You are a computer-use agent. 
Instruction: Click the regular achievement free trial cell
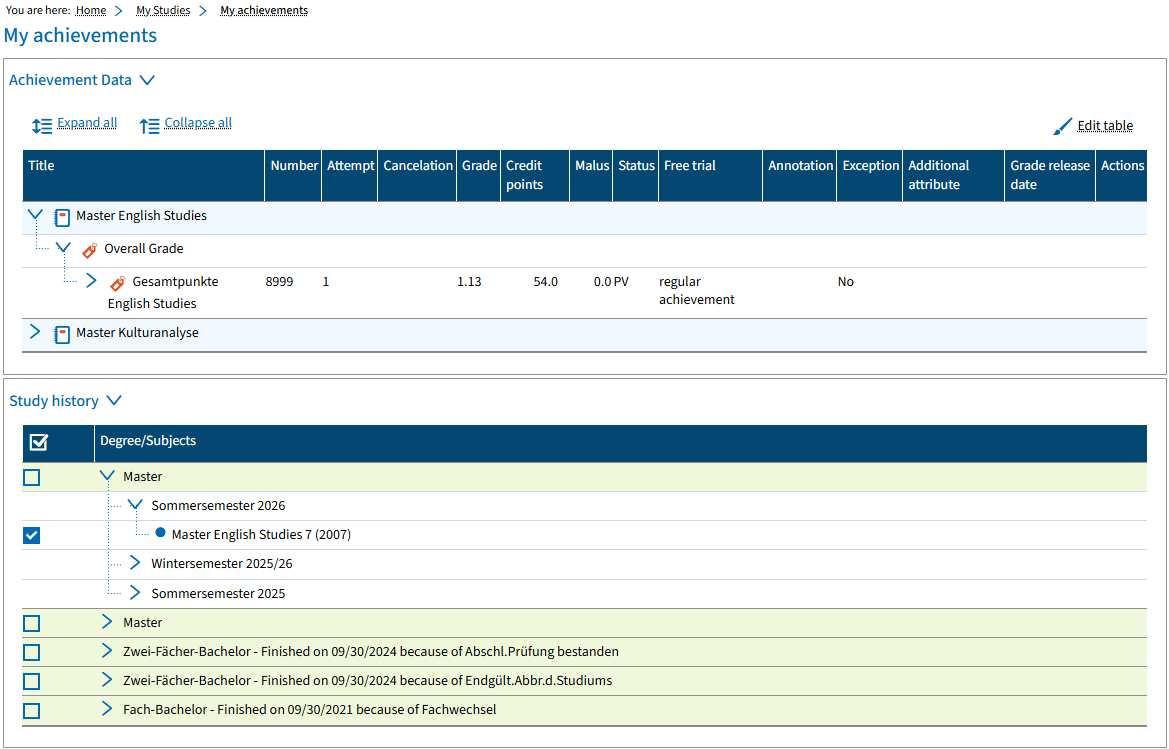[x=696, y=291]
